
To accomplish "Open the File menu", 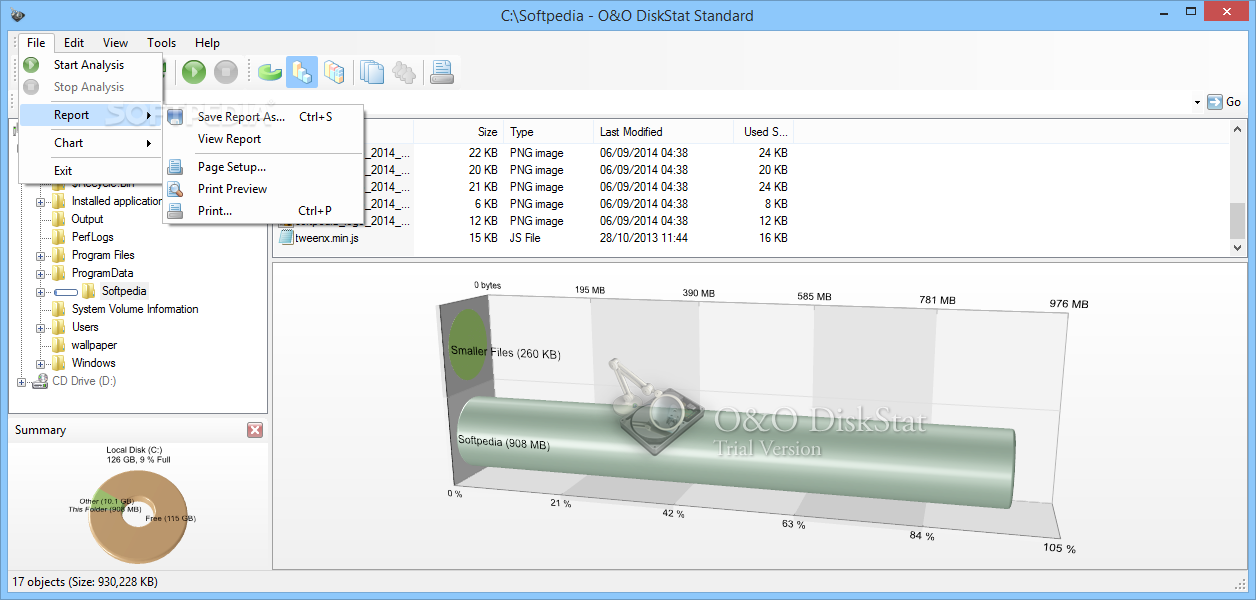I will tap(36, 43).
